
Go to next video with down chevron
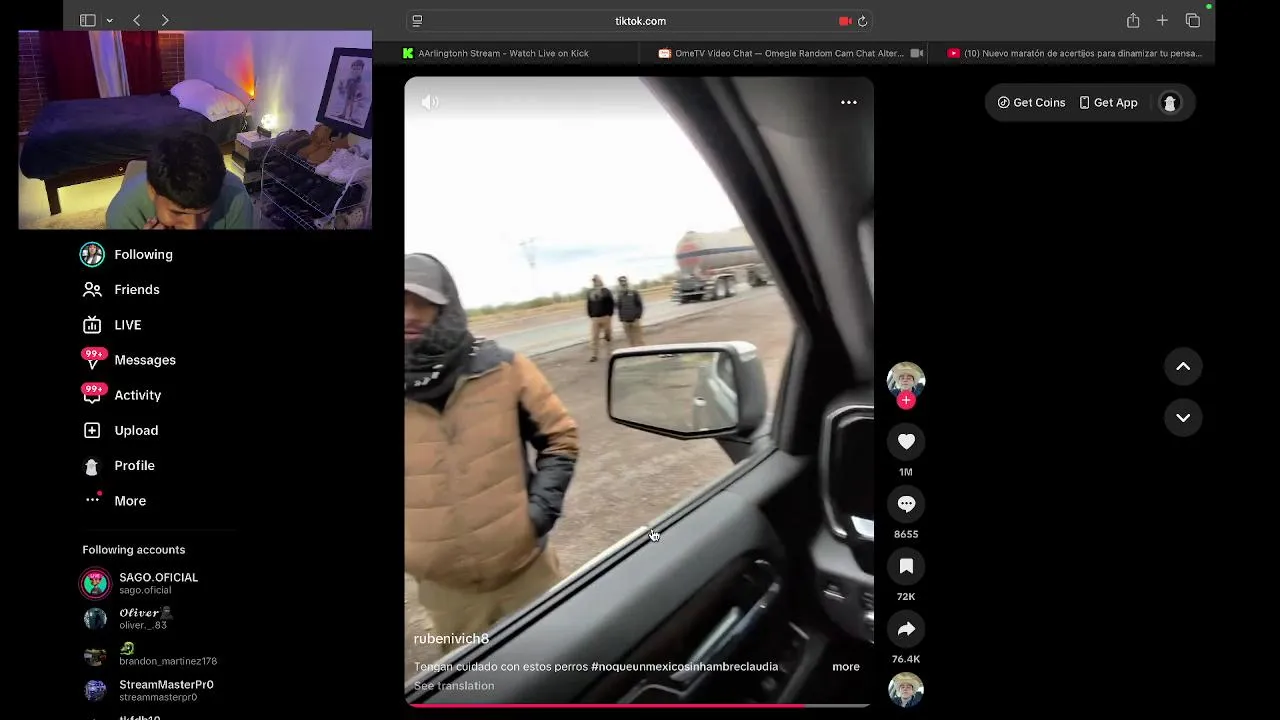pos(1183,418)
